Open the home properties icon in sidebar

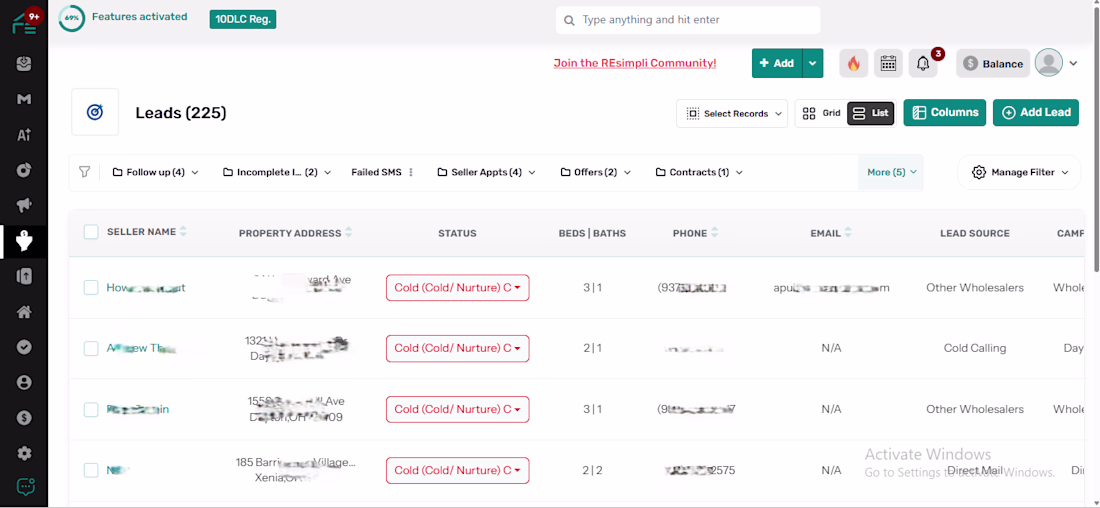tap(25, 312)
